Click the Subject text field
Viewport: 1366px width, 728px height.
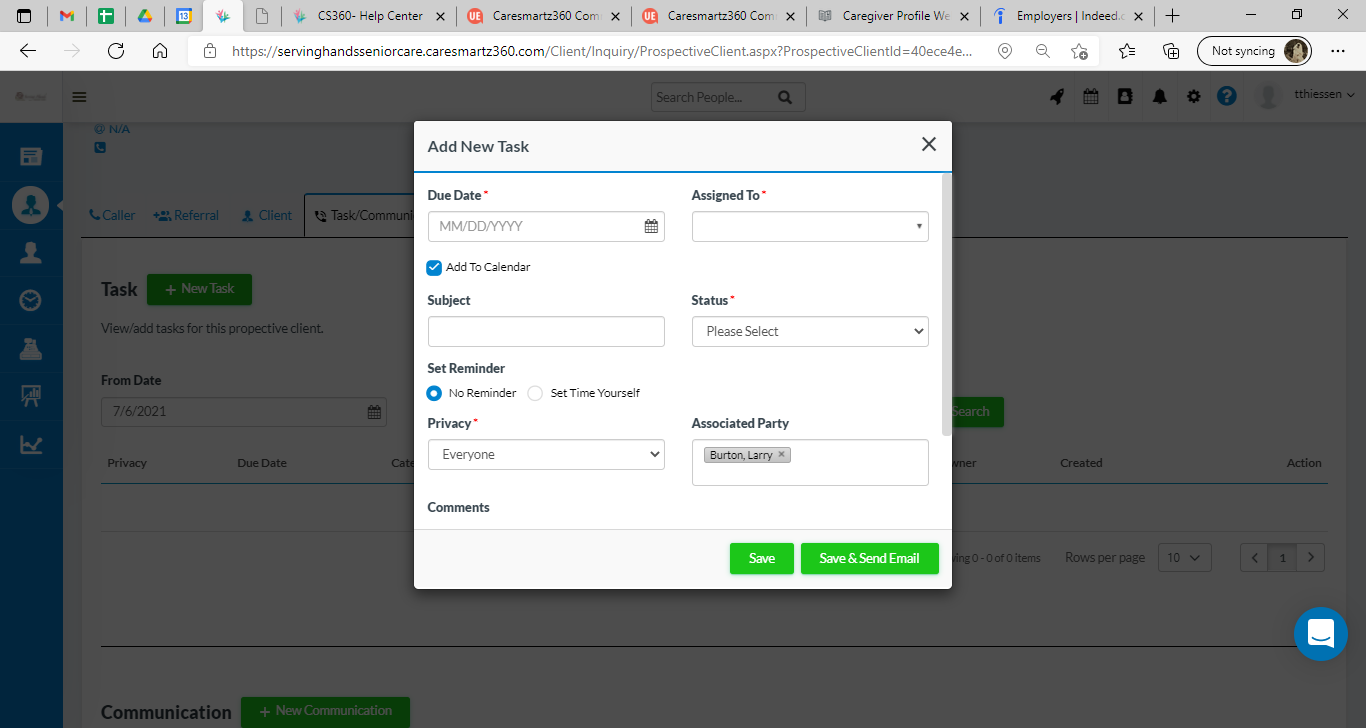point(545,331)
